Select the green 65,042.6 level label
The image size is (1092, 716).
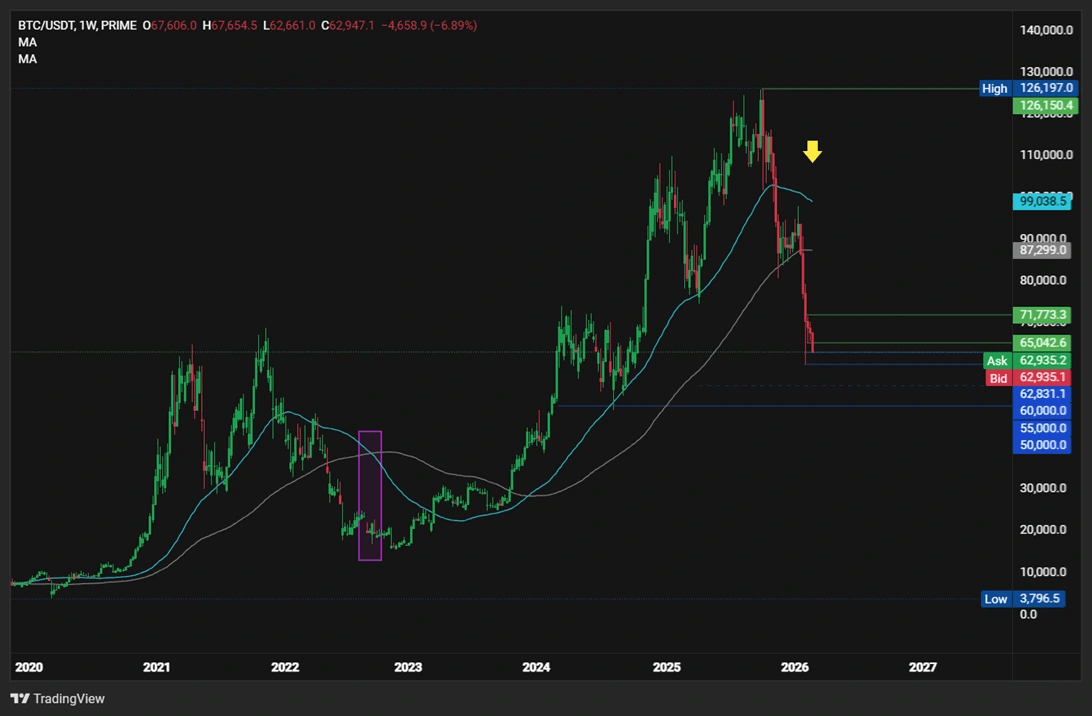pos(1043,343)
